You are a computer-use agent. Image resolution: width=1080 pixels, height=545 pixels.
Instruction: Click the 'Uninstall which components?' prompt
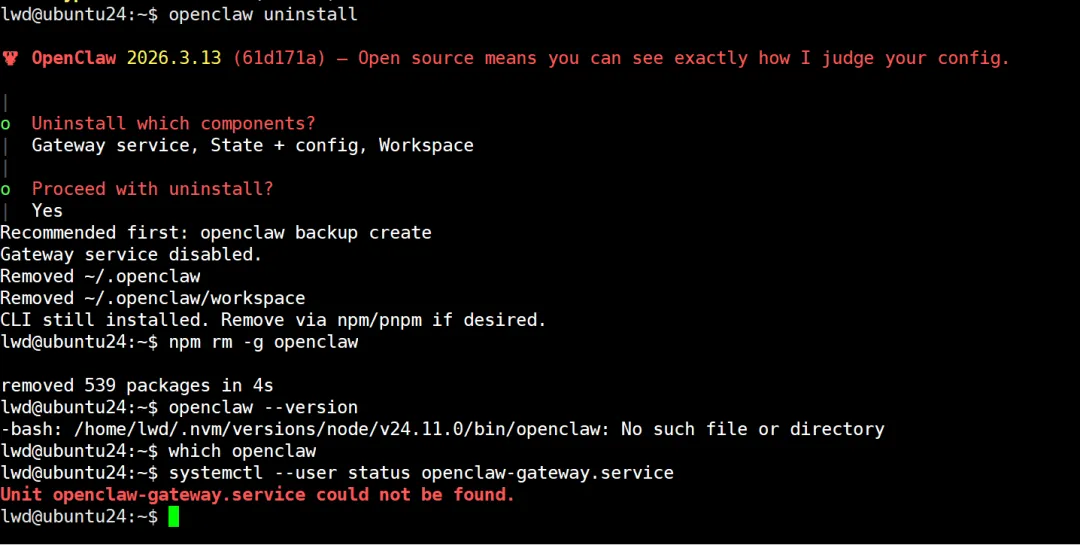coord(174,123)
